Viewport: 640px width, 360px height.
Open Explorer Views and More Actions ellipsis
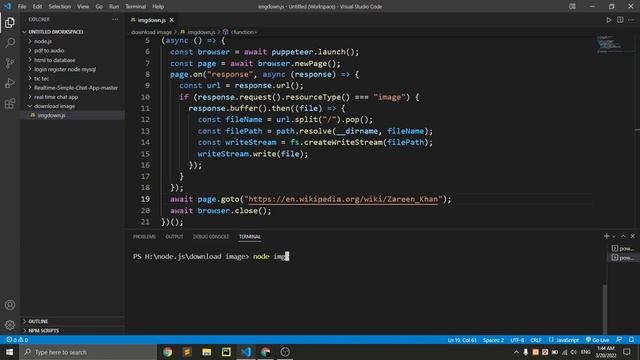tap(115, 19)
